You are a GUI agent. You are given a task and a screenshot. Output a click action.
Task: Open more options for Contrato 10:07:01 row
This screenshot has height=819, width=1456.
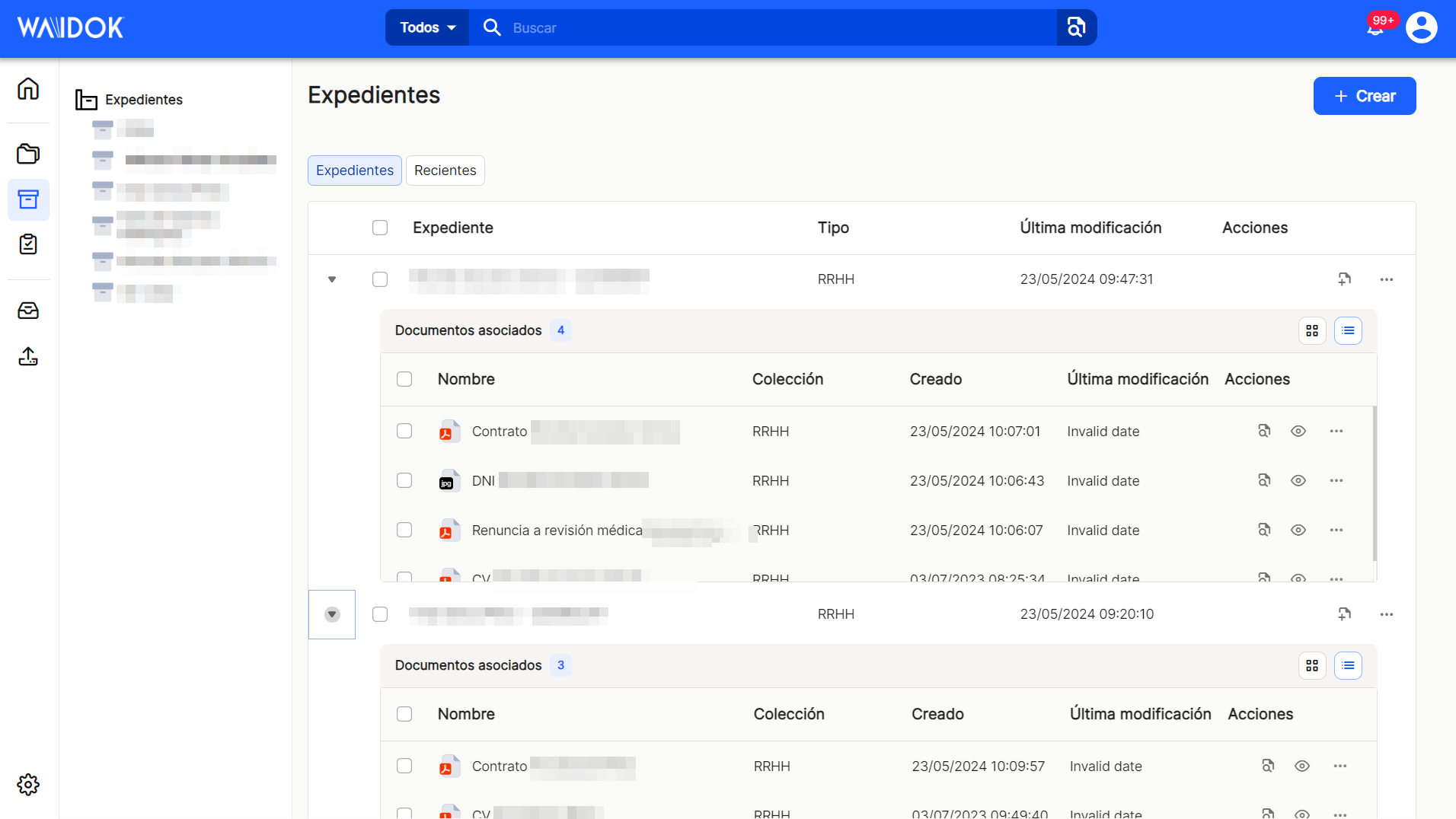click(1336, 431)
